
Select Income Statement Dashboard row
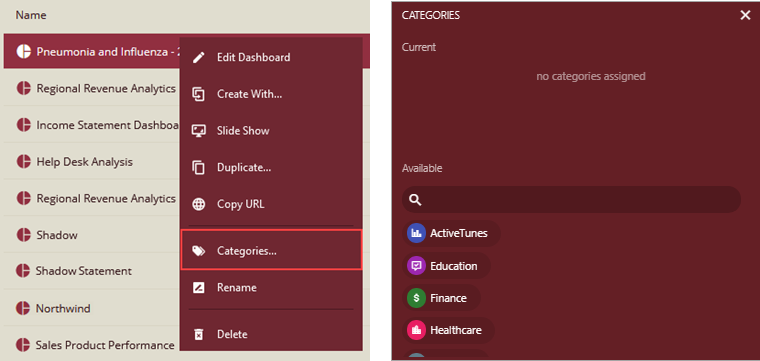coord(92,125)
